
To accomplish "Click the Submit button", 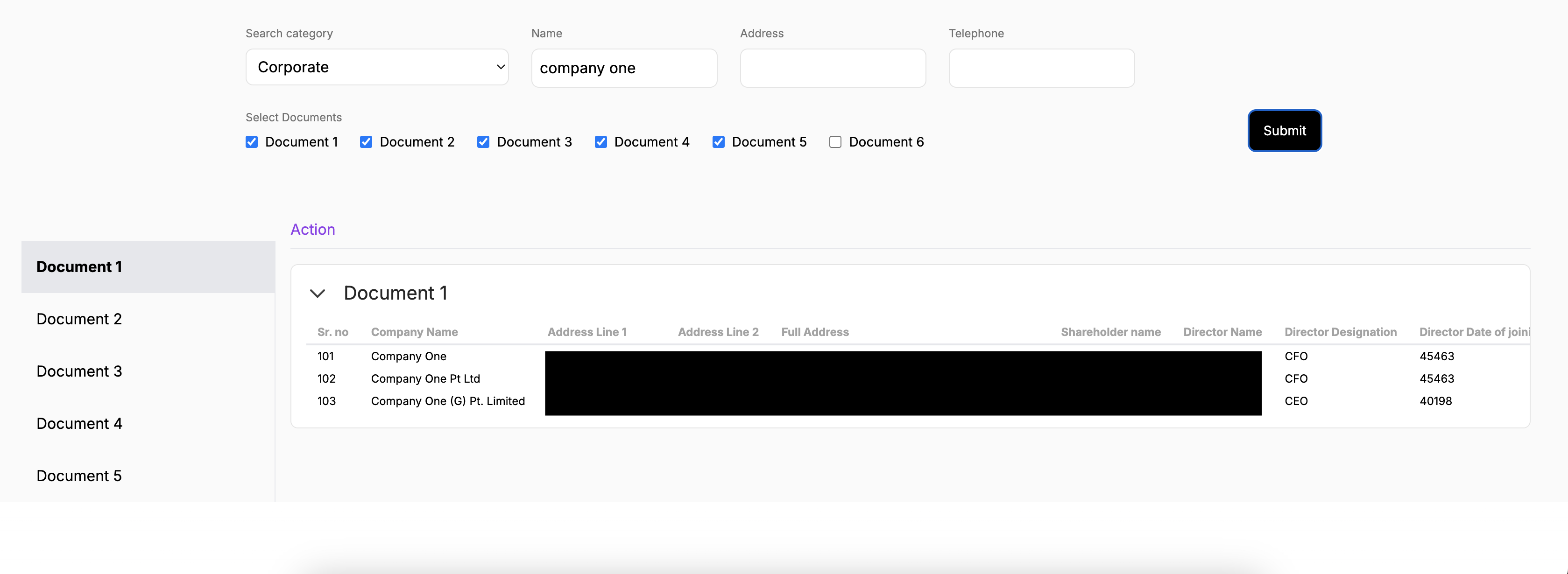I will pyautogui.click(x=1284, y=130).
